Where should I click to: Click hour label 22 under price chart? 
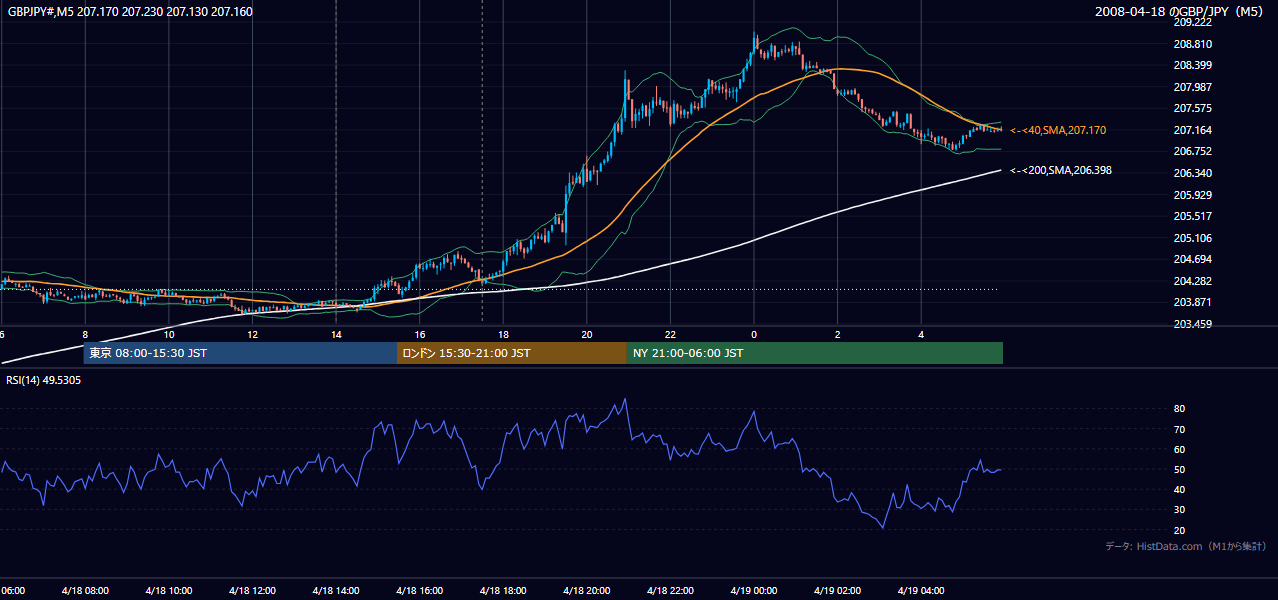[x=670, y=335]
